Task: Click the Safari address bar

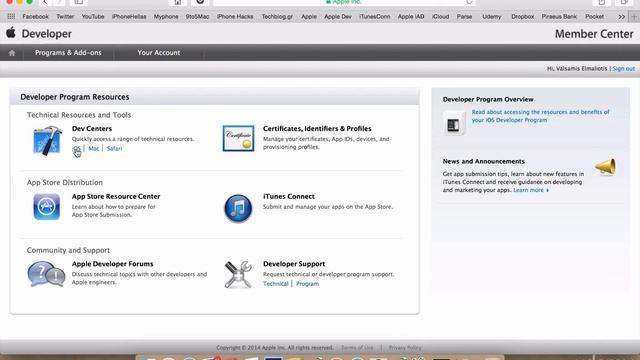Action: click(344, 2)
